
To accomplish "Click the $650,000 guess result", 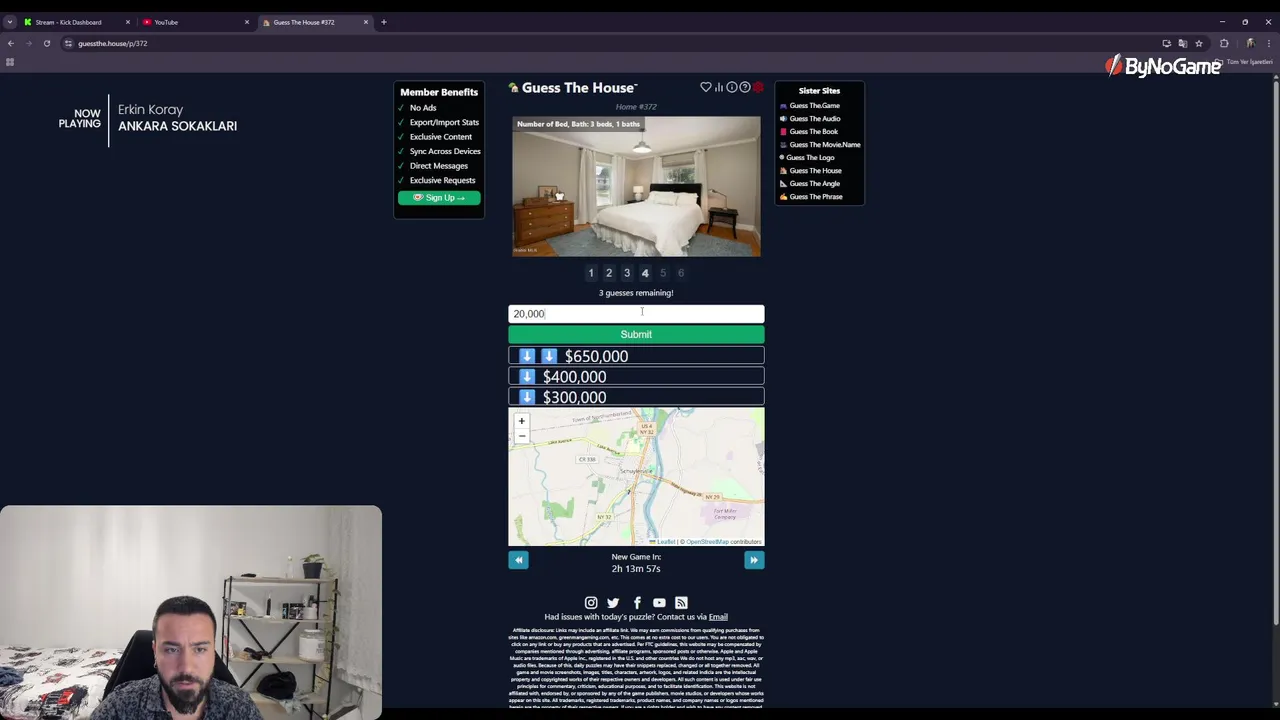I will pos(636,356).
